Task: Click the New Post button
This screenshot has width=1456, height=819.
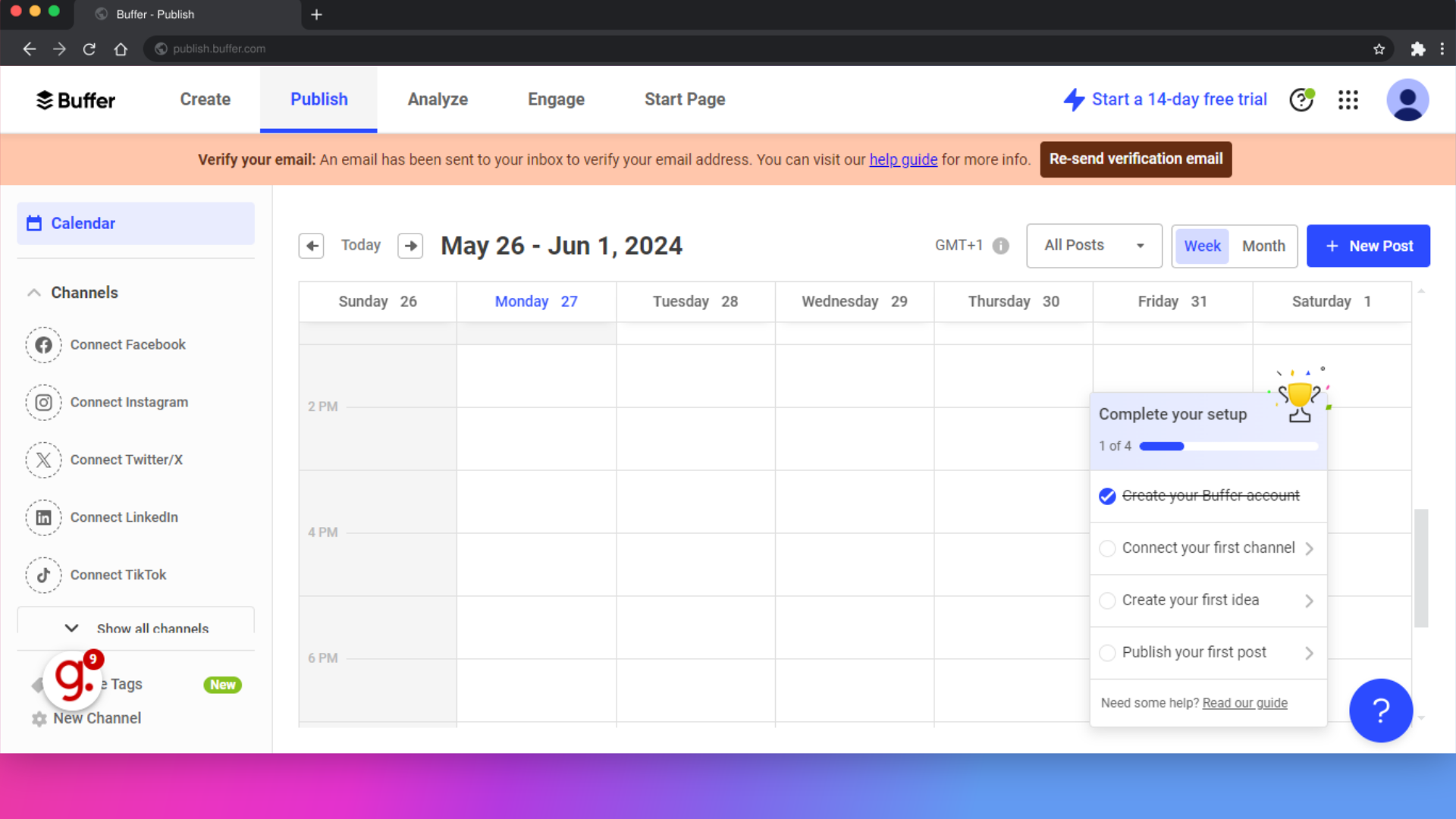Action: 1368,246
